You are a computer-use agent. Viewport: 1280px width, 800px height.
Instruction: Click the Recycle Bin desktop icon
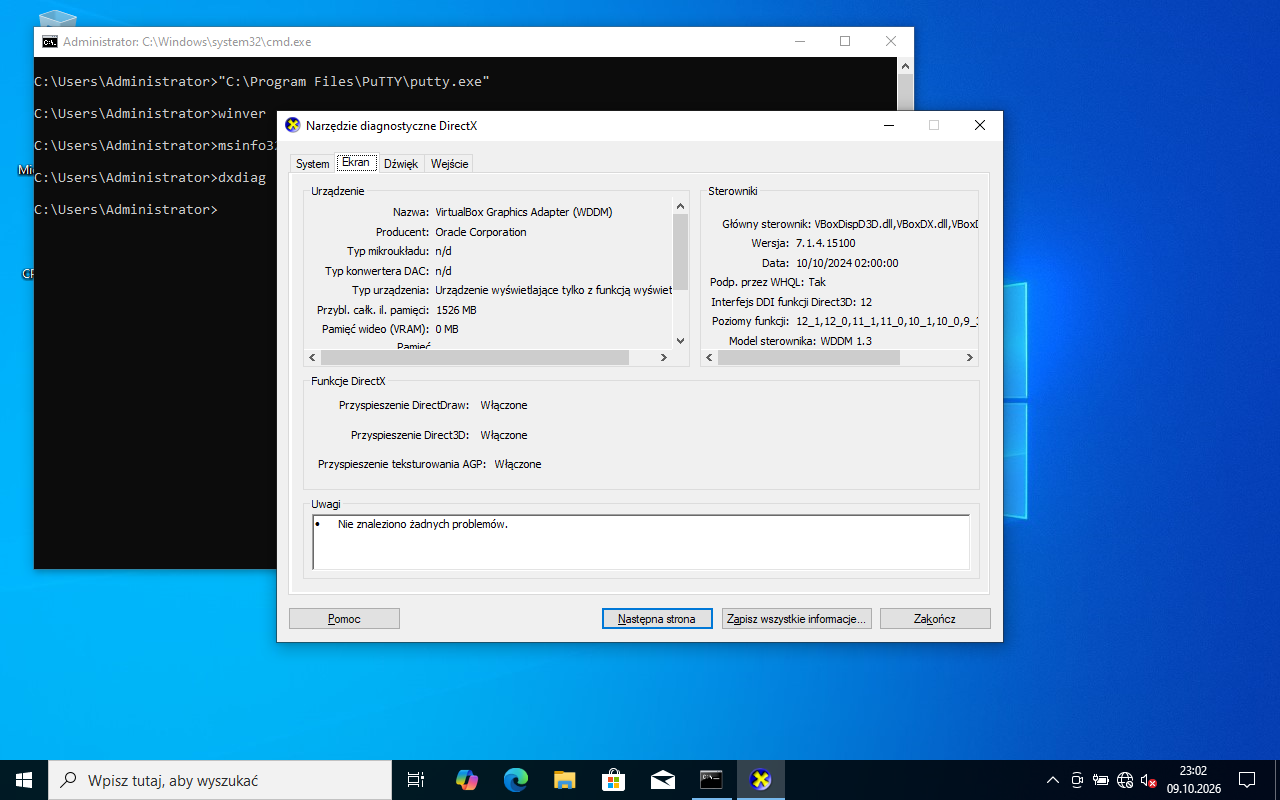[57, 20]
